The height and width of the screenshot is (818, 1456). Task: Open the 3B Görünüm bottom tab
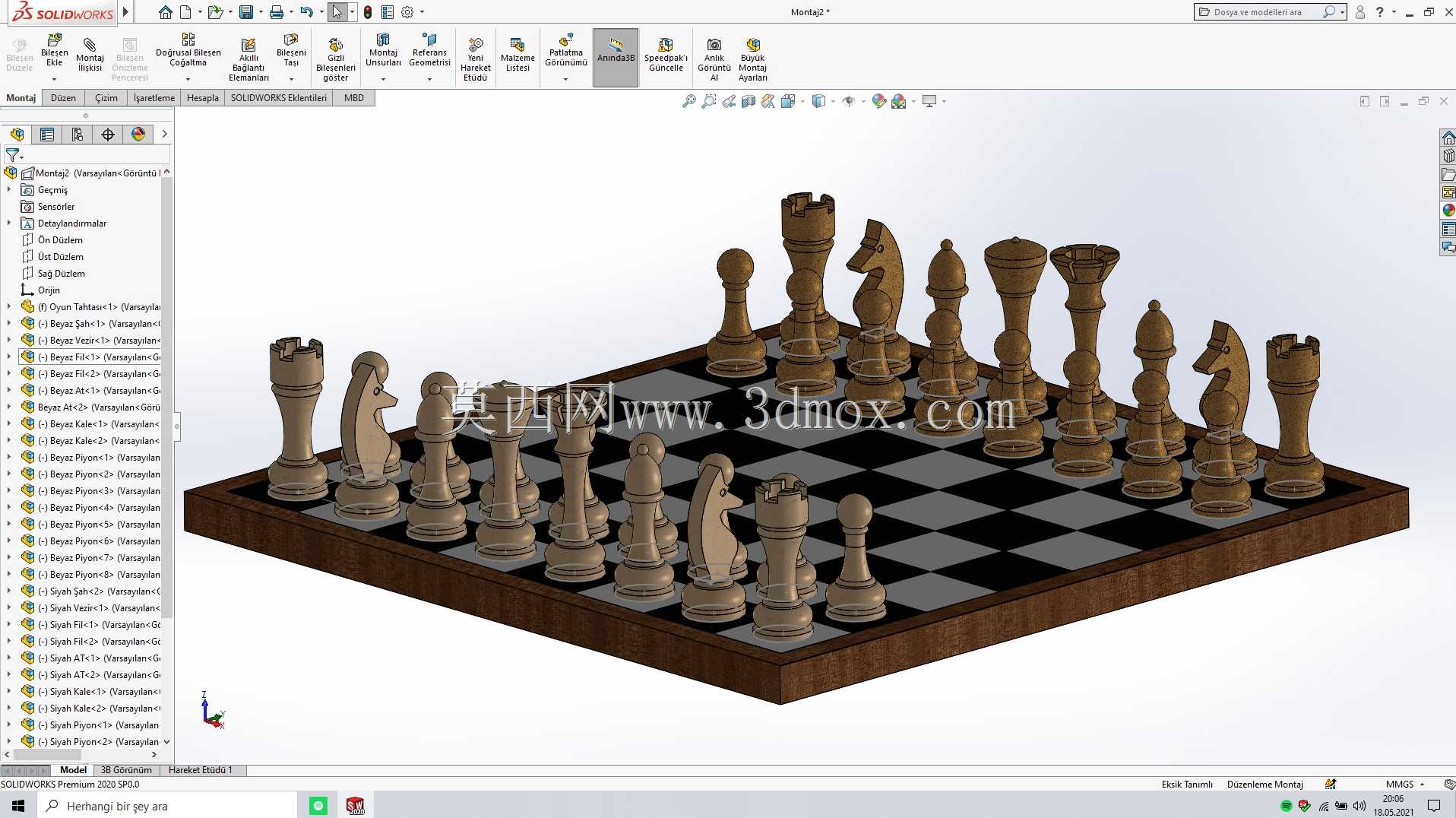(x=126, y=770)
